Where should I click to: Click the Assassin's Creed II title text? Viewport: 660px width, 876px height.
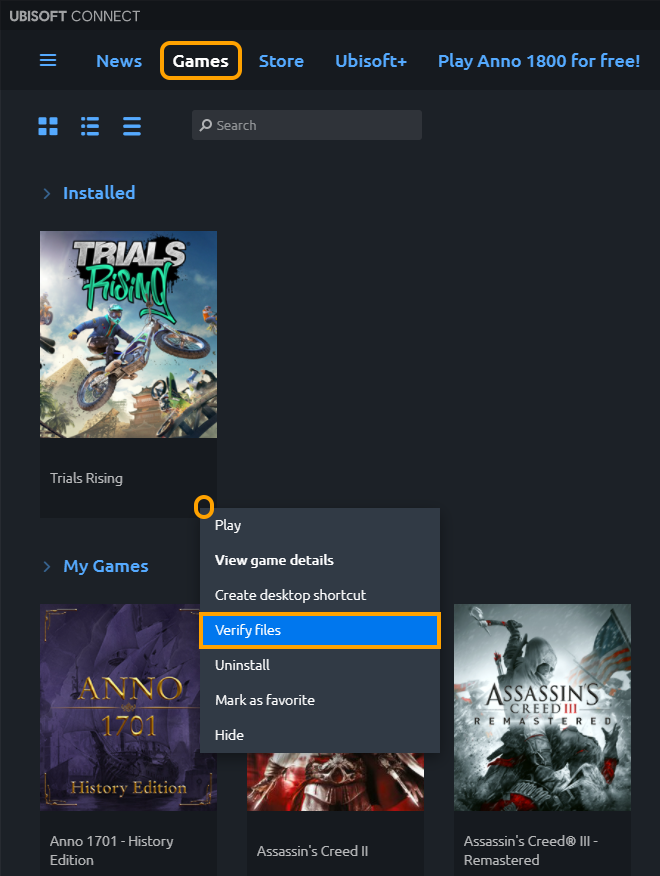click(x=312, y=851)
